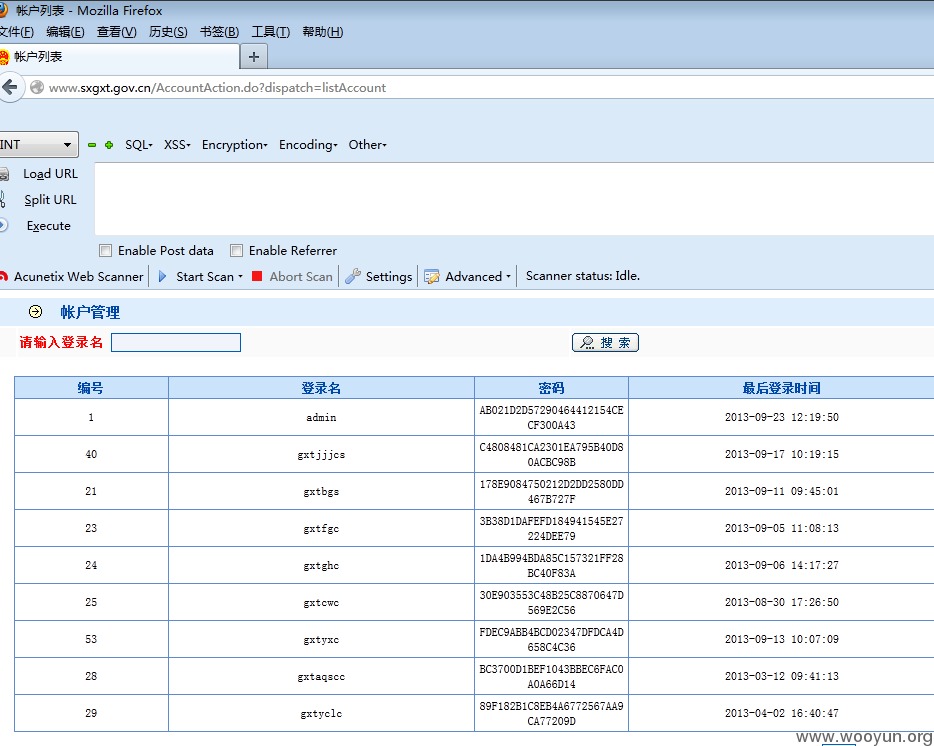Click the Abort Scan label
Image resolution: width=934 pixels, height=746 pixels.
pos(301,276)
